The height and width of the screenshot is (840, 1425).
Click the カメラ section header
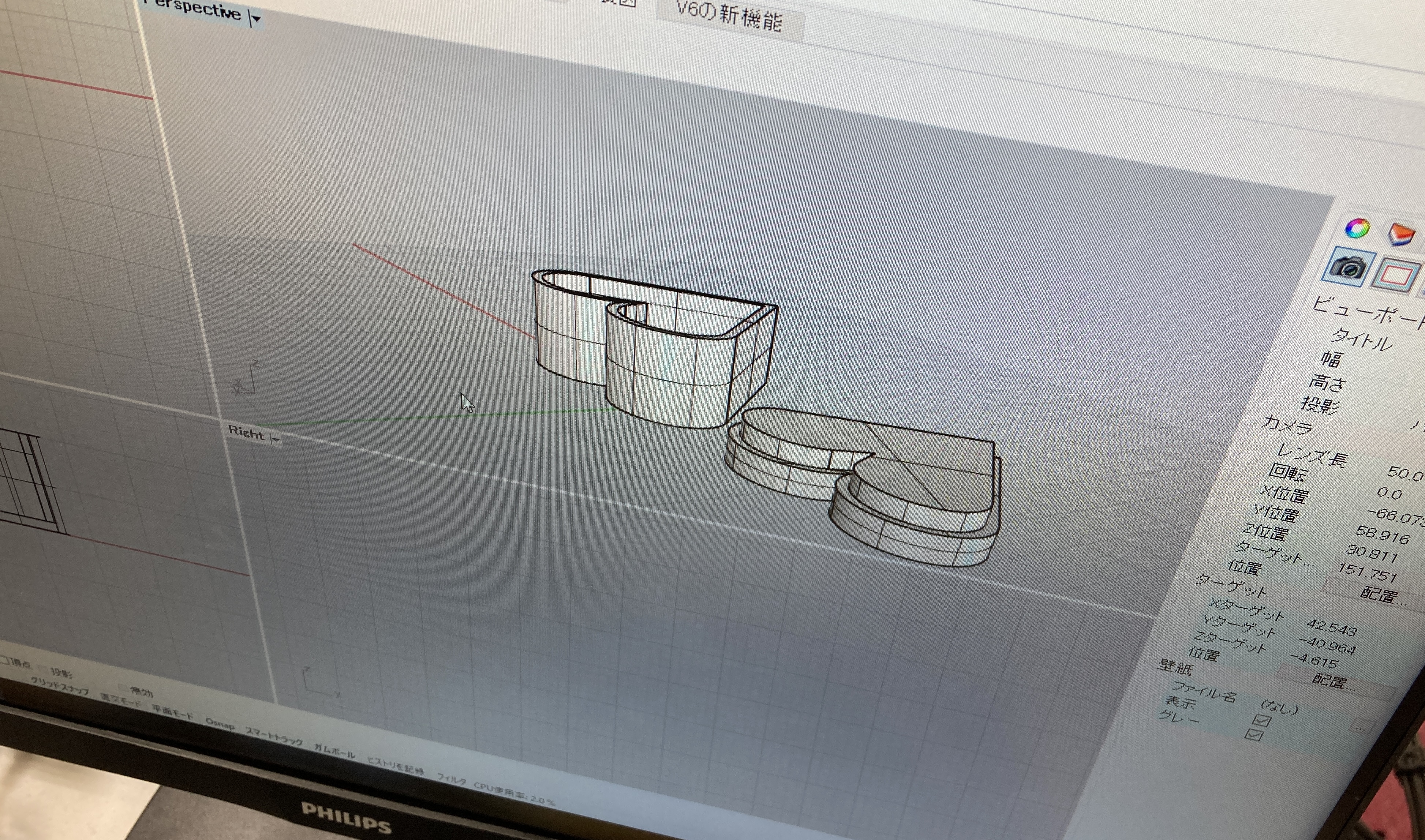(x=1286, y=424)
